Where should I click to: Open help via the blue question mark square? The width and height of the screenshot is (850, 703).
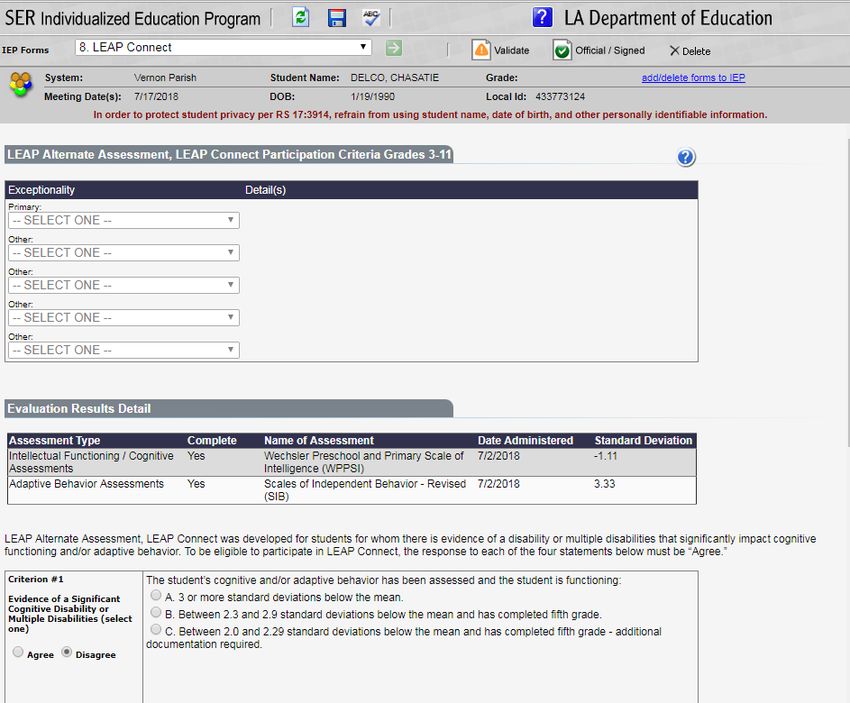[542, 17]
